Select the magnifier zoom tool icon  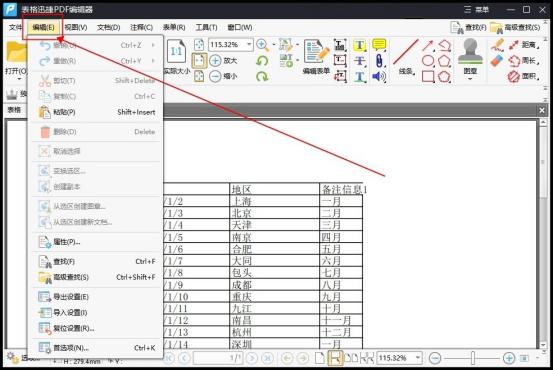coord(262,45)
